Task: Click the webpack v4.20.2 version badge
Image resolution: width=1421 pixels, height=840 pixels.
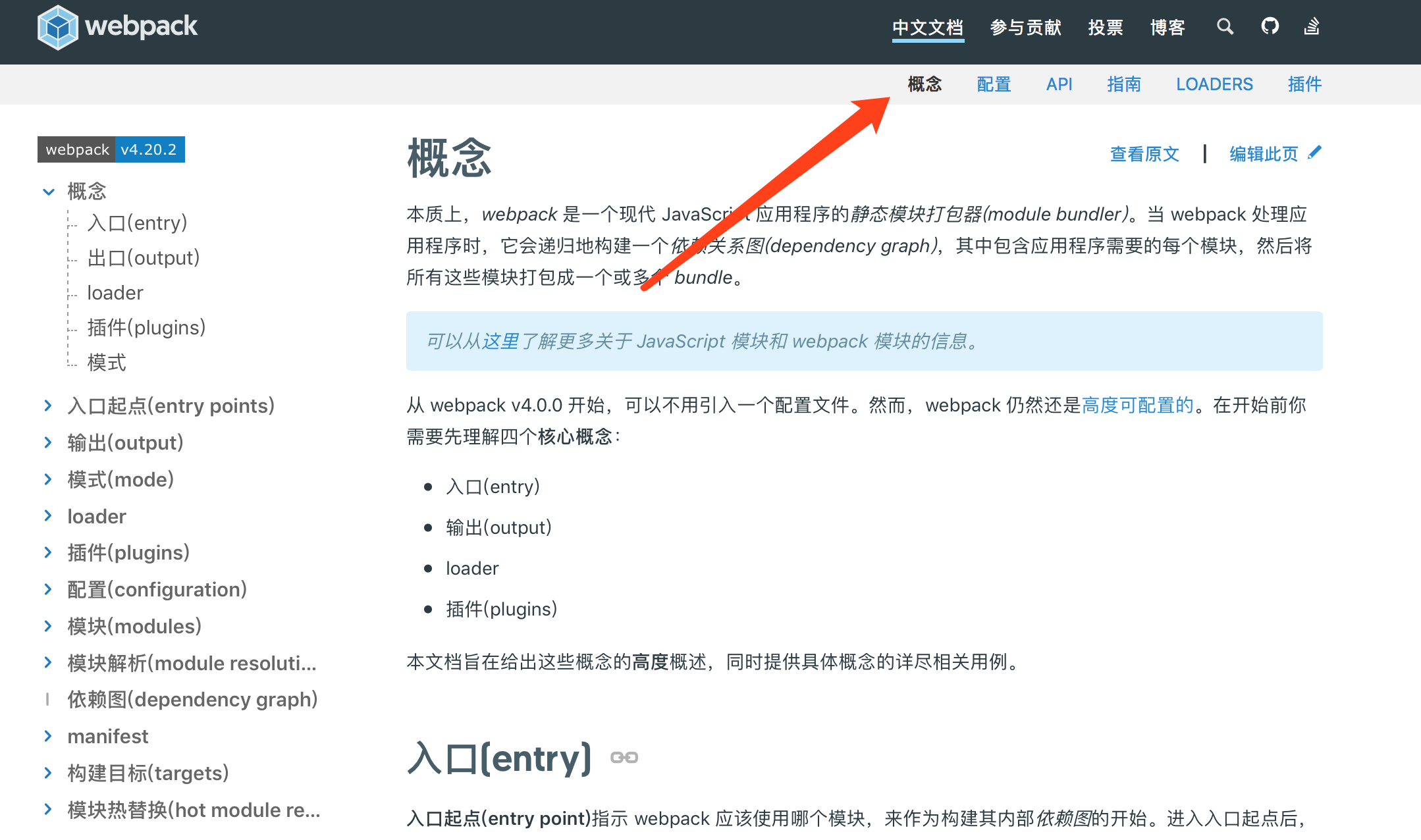Action: click(x=111, y=149)
